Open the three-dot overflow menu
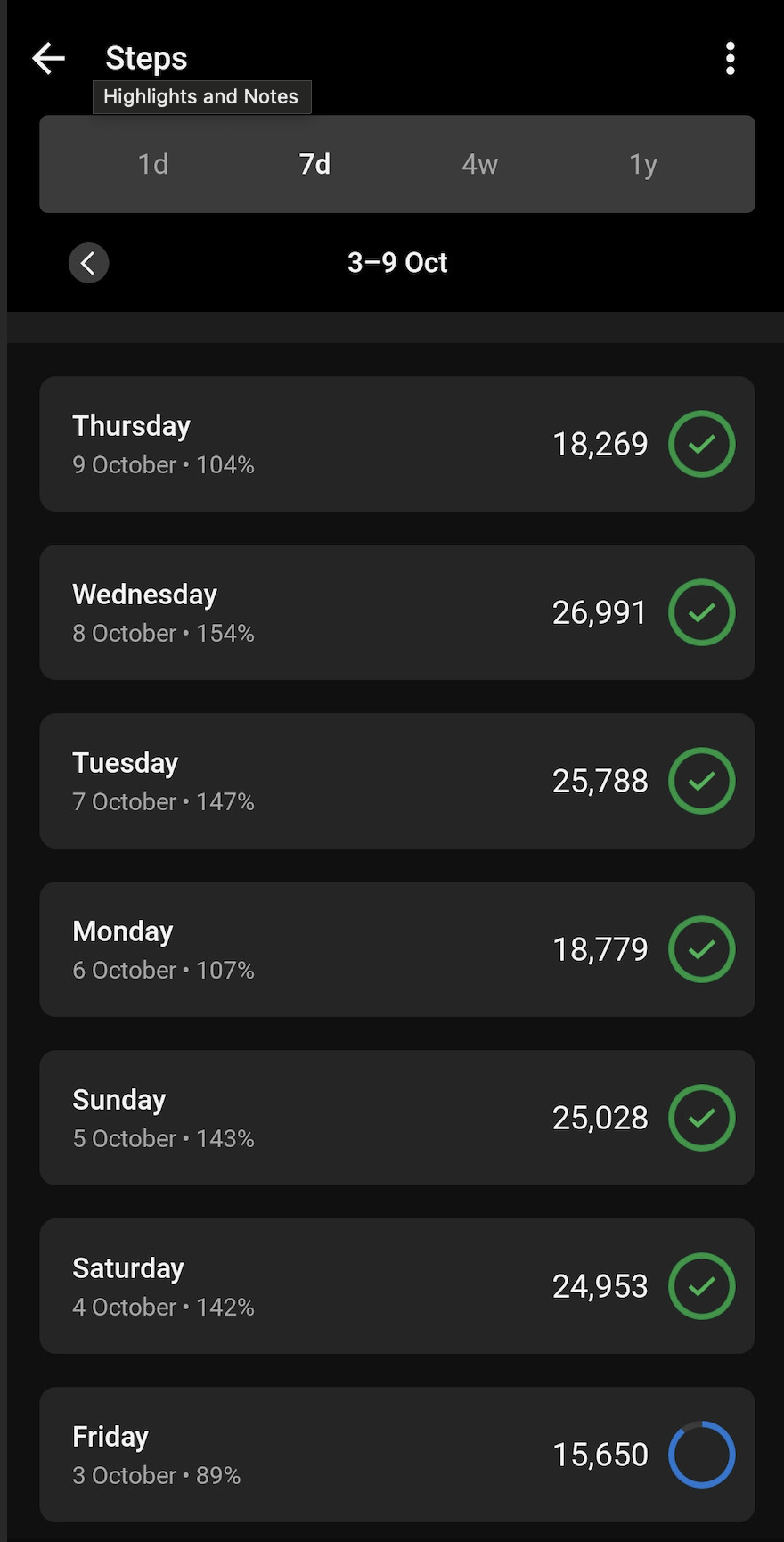The image size is (784, 1542). (730, 59)
